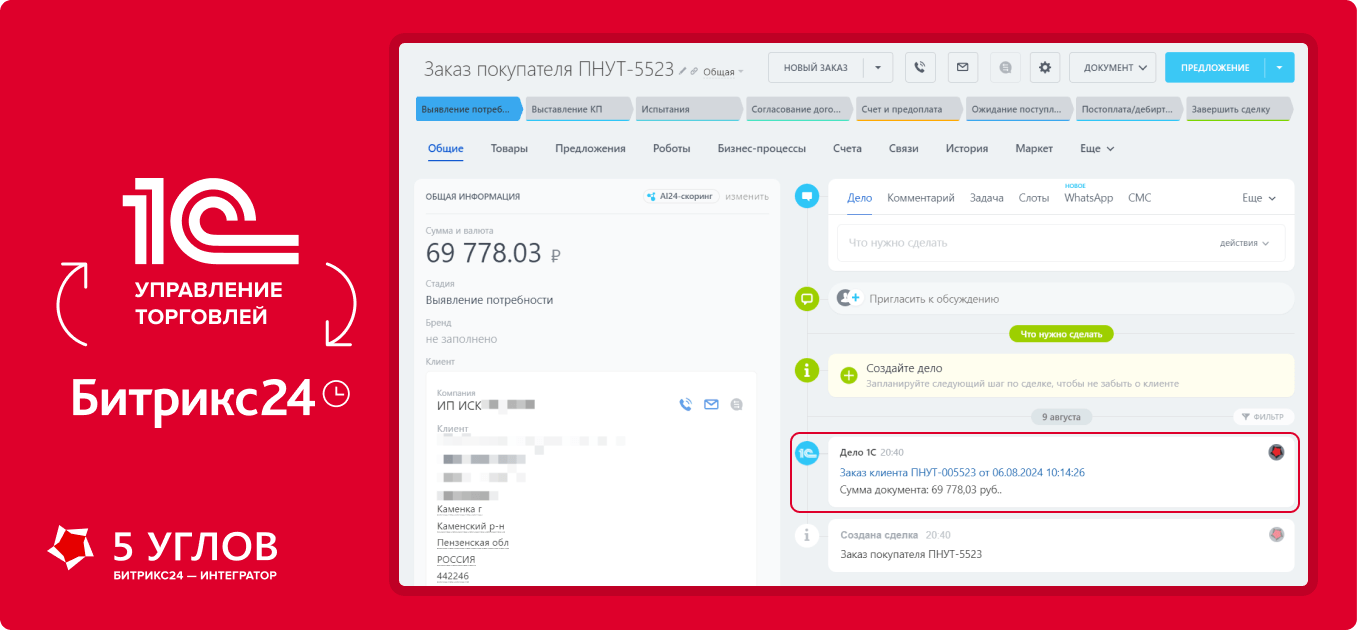Viewport: 1357px width, 630px height.
Task: Email the company via the blue envelope icon
Action: [711, 405]
